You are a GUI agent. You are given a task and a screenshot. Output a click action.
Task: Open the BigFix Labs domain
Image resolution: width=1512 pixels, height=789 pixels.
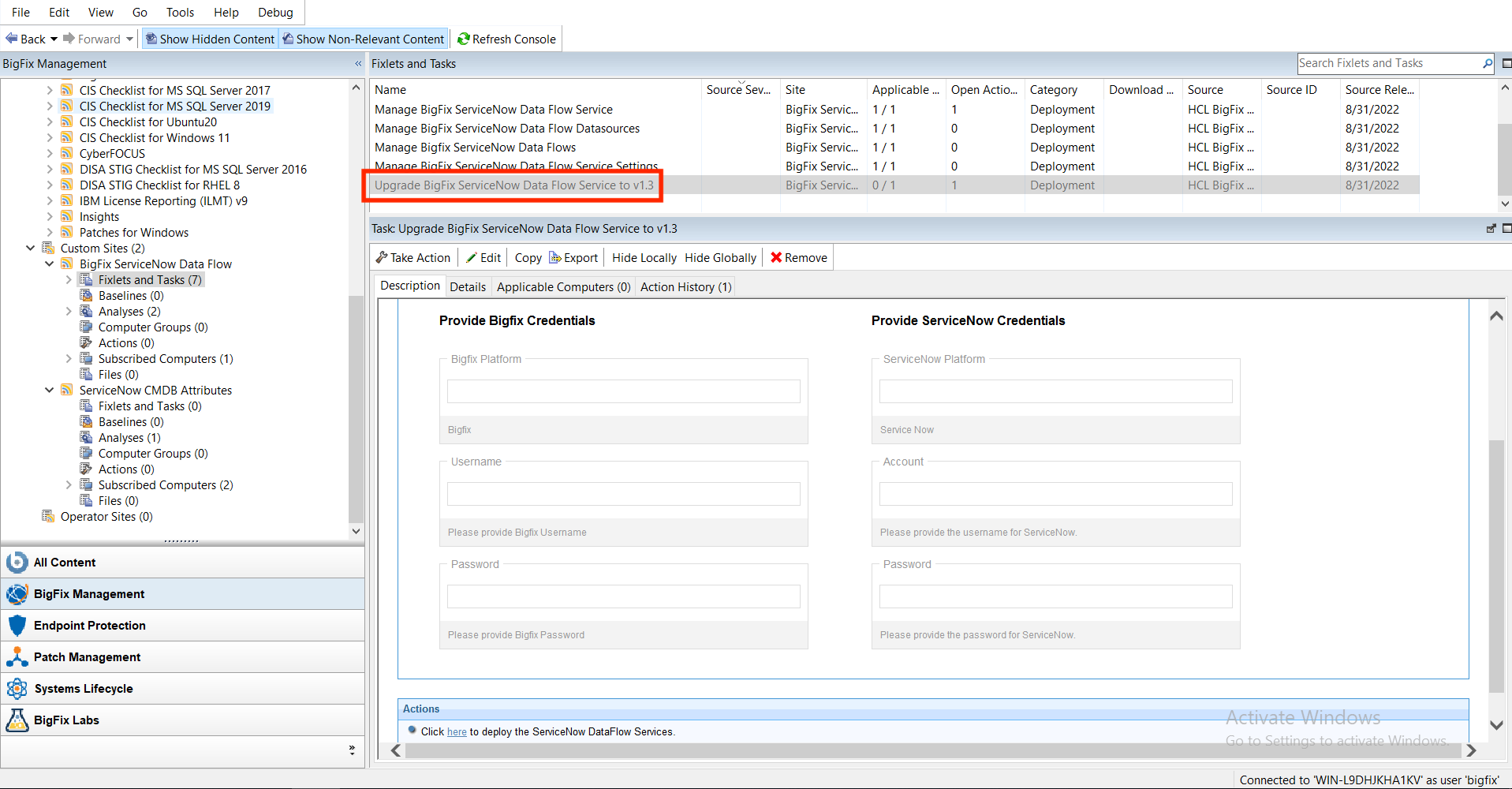tap(182, 720)
